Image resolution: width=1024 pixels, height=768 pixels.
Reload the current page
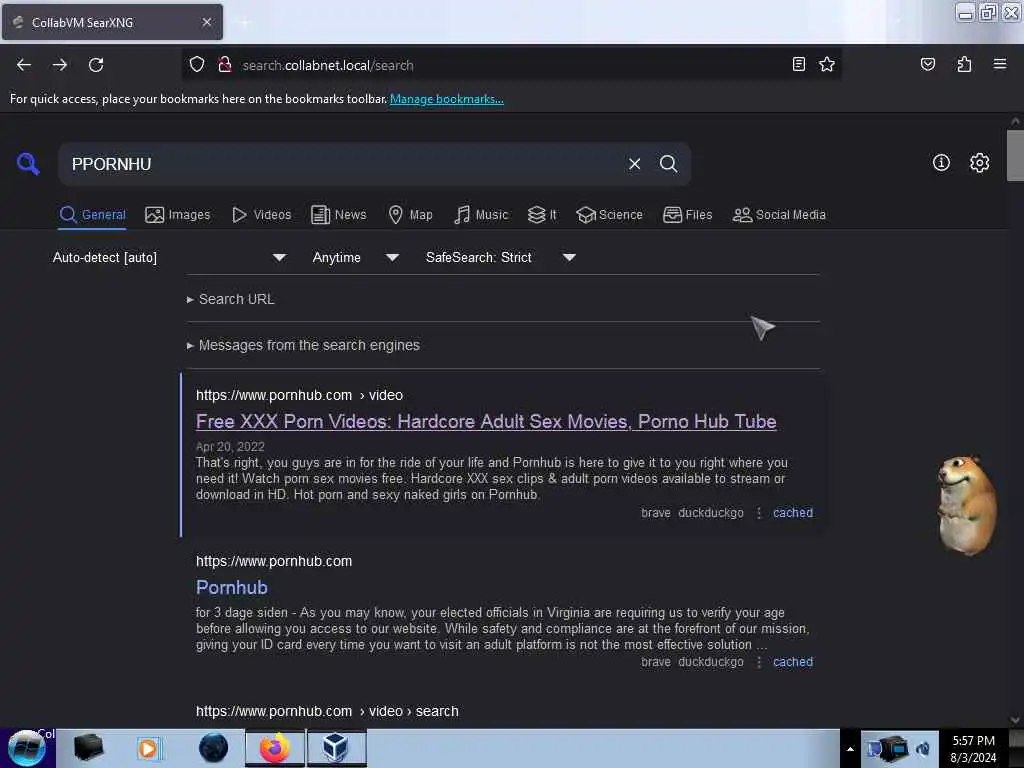coord(96,65)
